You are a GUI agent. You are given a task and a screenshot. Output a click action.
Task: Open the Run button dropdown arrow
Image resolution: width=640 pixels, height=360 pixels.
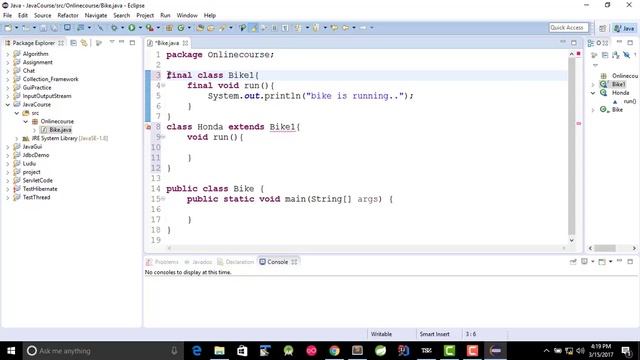[140, 28]
